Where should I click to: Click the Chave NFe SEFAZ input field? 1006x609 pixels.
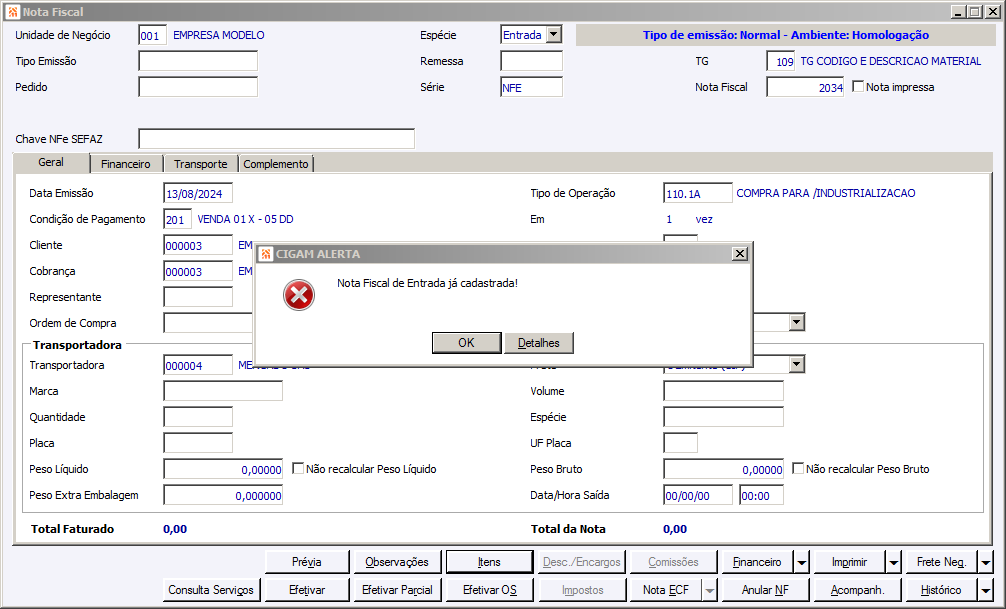tap(277, 139)
